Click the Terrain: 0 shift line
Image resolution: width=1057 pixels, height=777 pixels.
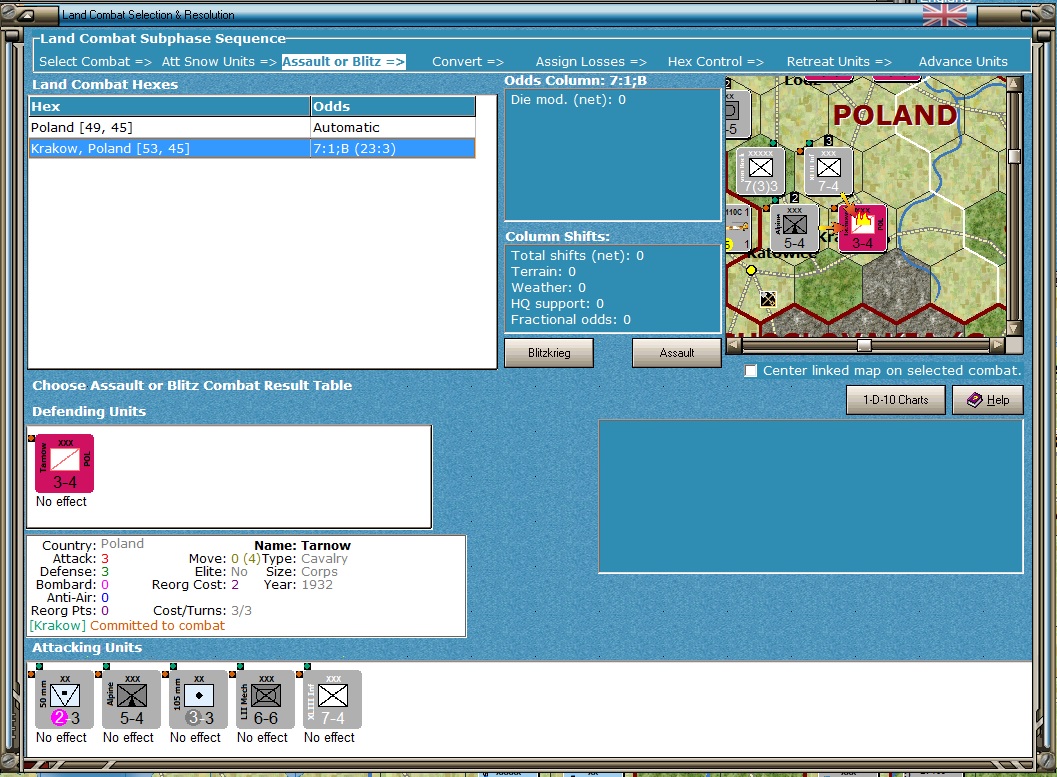(x=543, y=272)
